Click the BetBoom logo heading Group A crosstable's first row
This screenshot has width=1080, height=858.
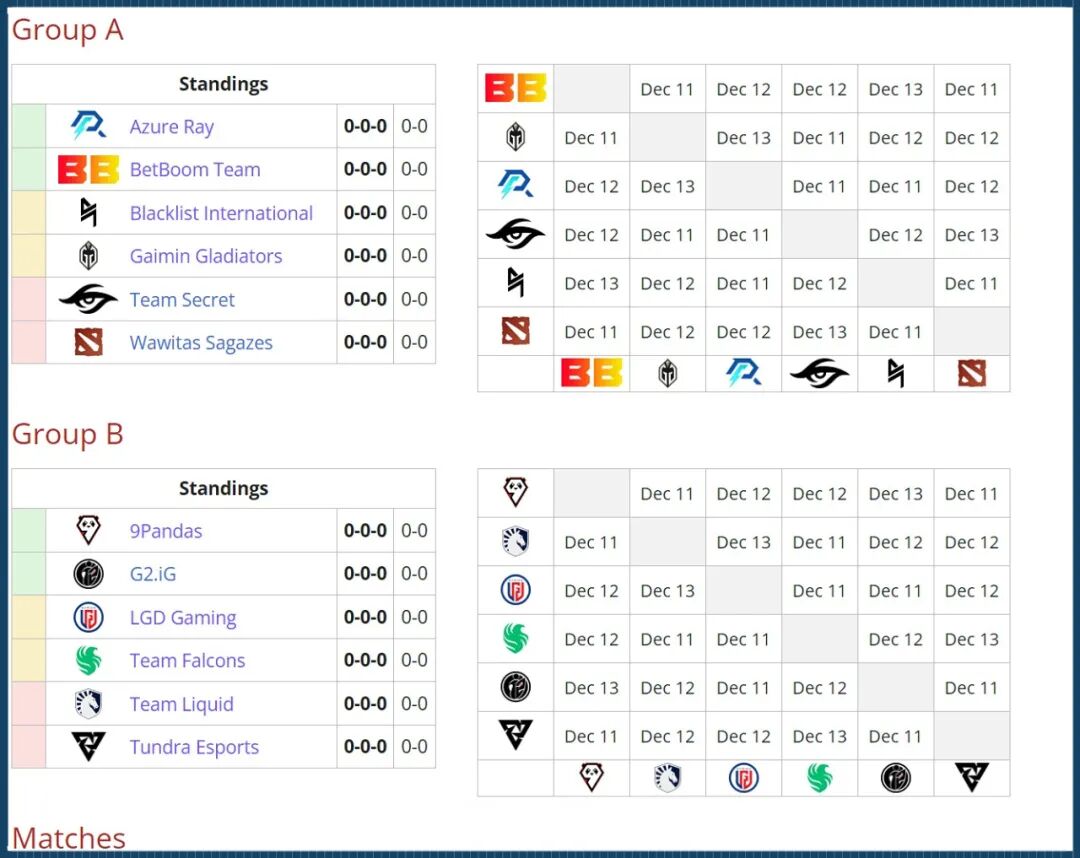515,88
